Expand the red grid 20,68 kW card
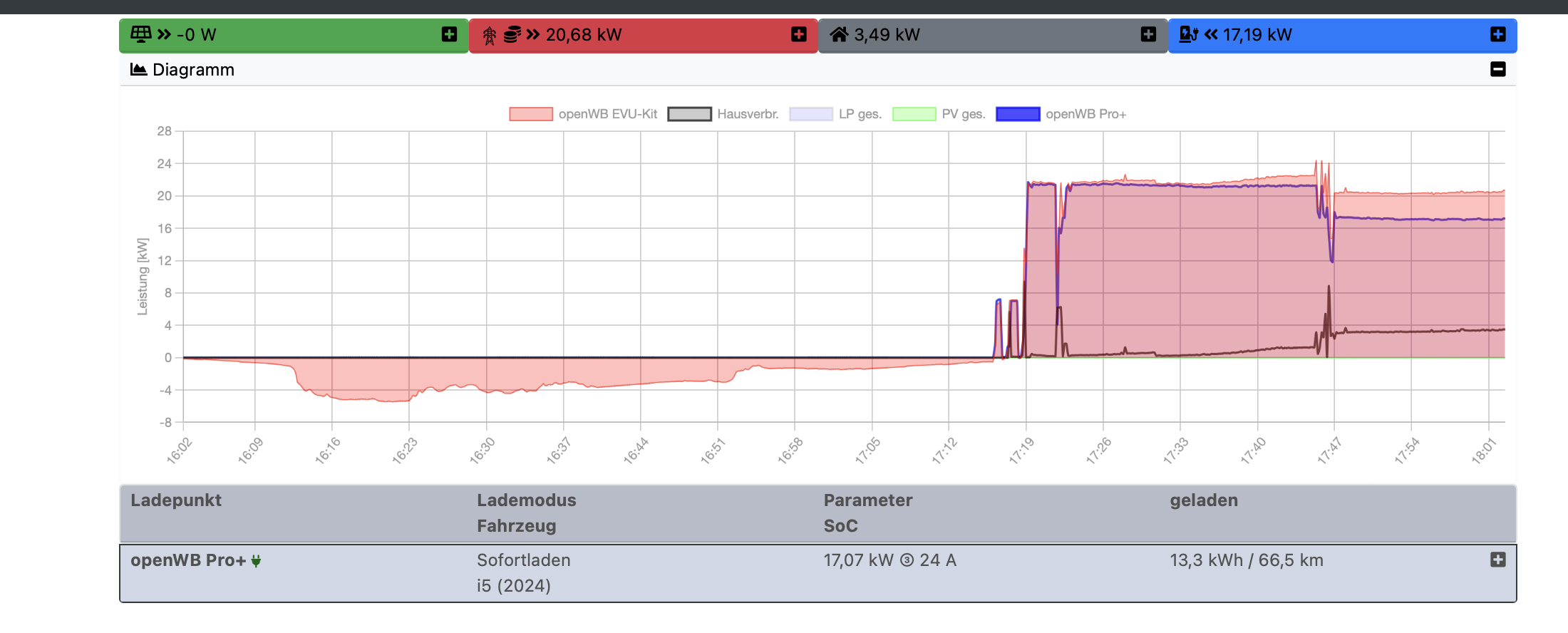Screen dimensions: 1568x633 798,34
